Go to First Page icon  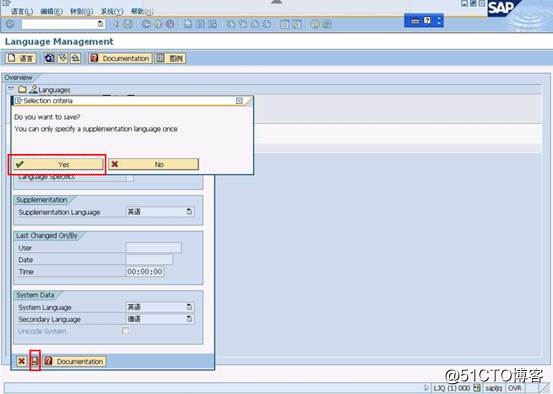231,24
